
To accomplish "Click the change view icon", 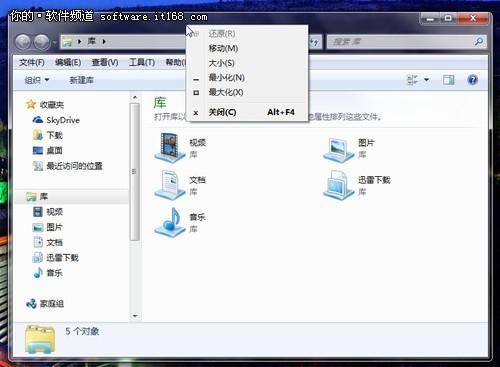I will tap(413, 80).
